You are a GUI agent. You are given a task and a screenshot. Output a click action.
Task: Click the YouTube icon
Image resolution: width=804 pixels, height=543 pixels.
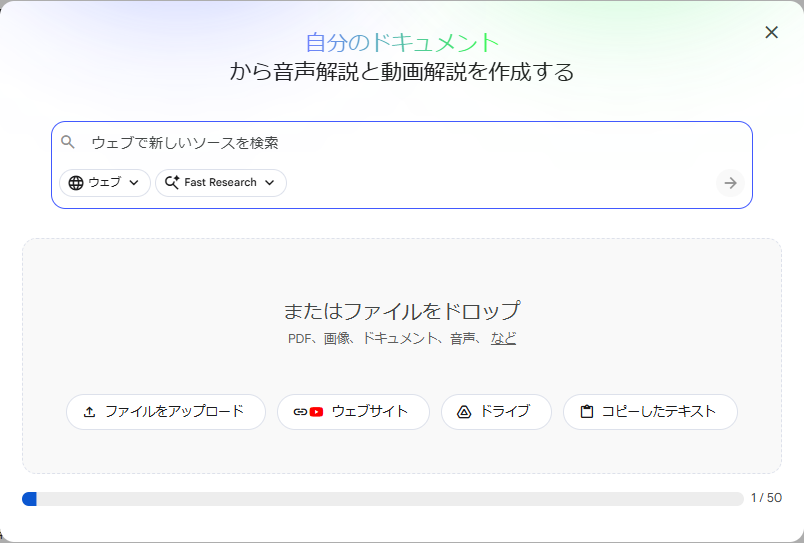316,412
